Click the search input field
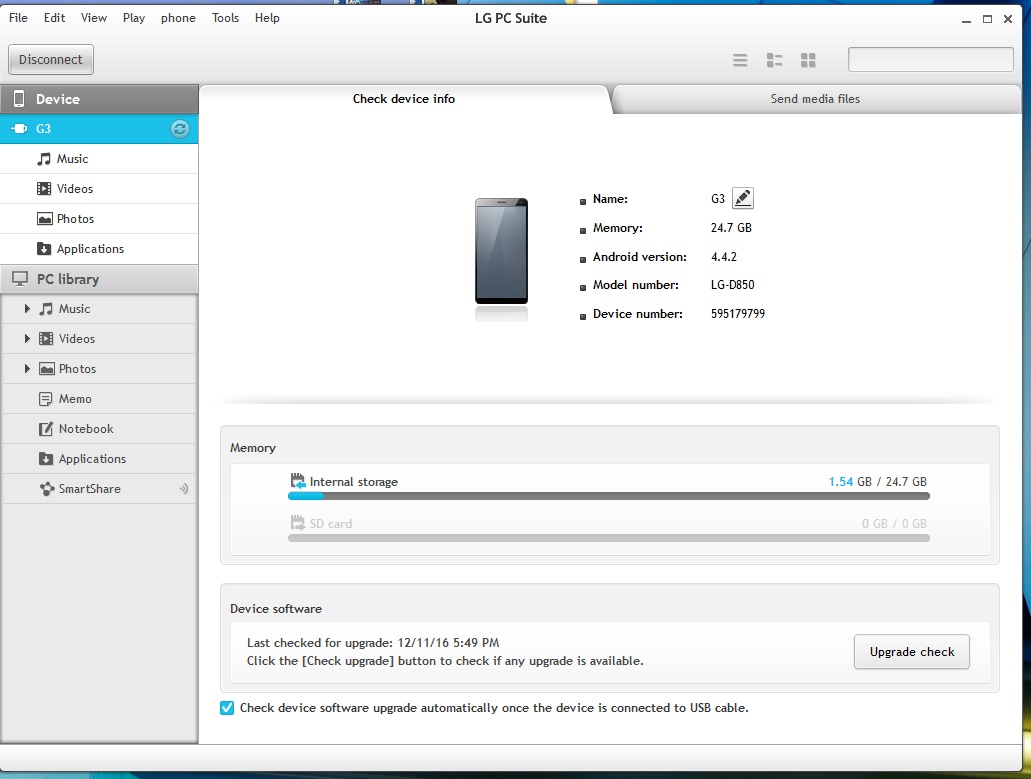This screenshot has height=779, width=1031. (930, 59)
